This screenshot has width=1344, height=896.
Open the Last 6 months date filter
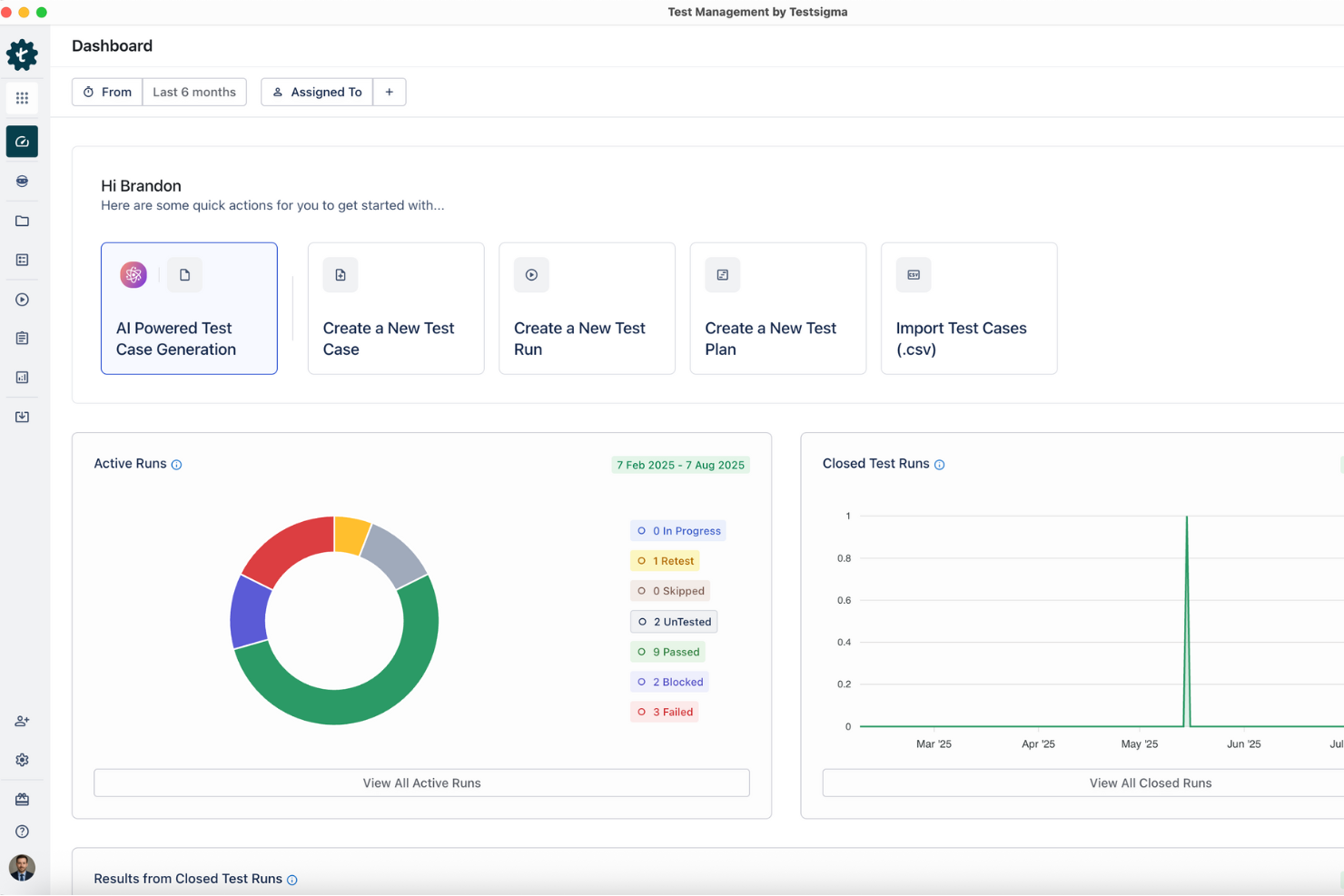pos(194,92)
